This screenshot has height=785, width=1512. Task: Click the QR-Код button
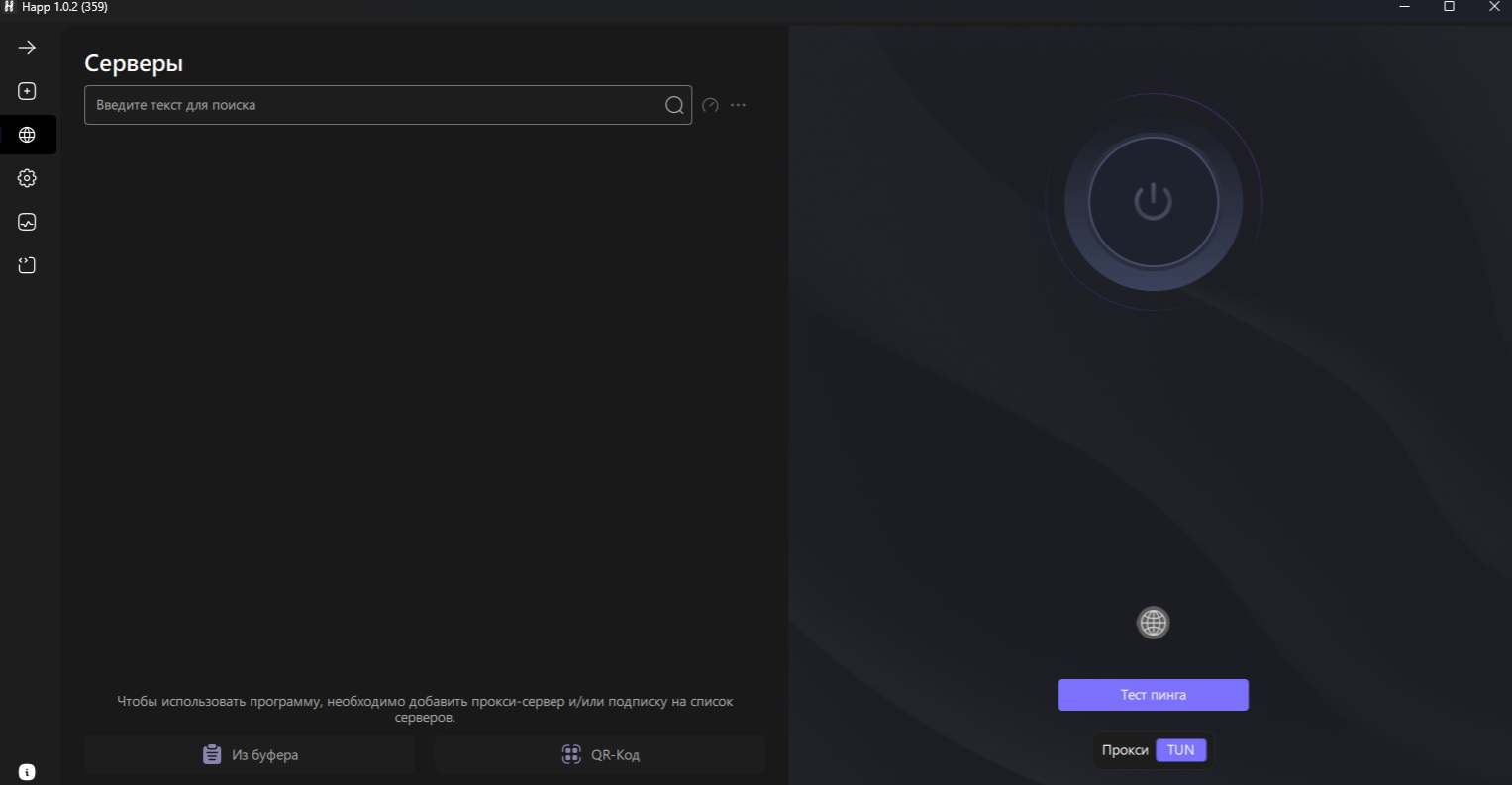(600, 754)
